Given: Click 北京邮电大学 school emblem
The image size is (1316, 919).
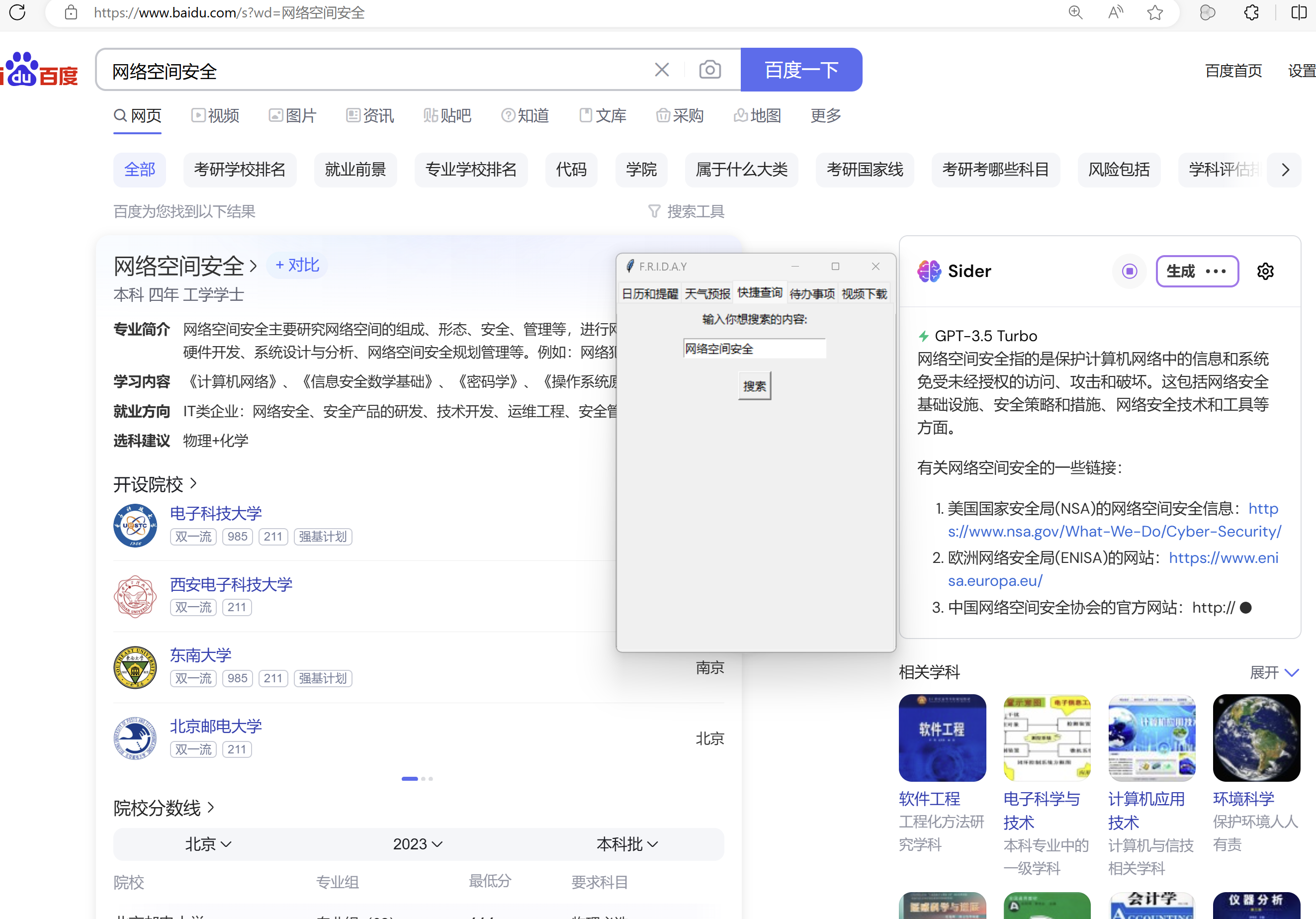Looking at the screenshot, I should point(135,738).
